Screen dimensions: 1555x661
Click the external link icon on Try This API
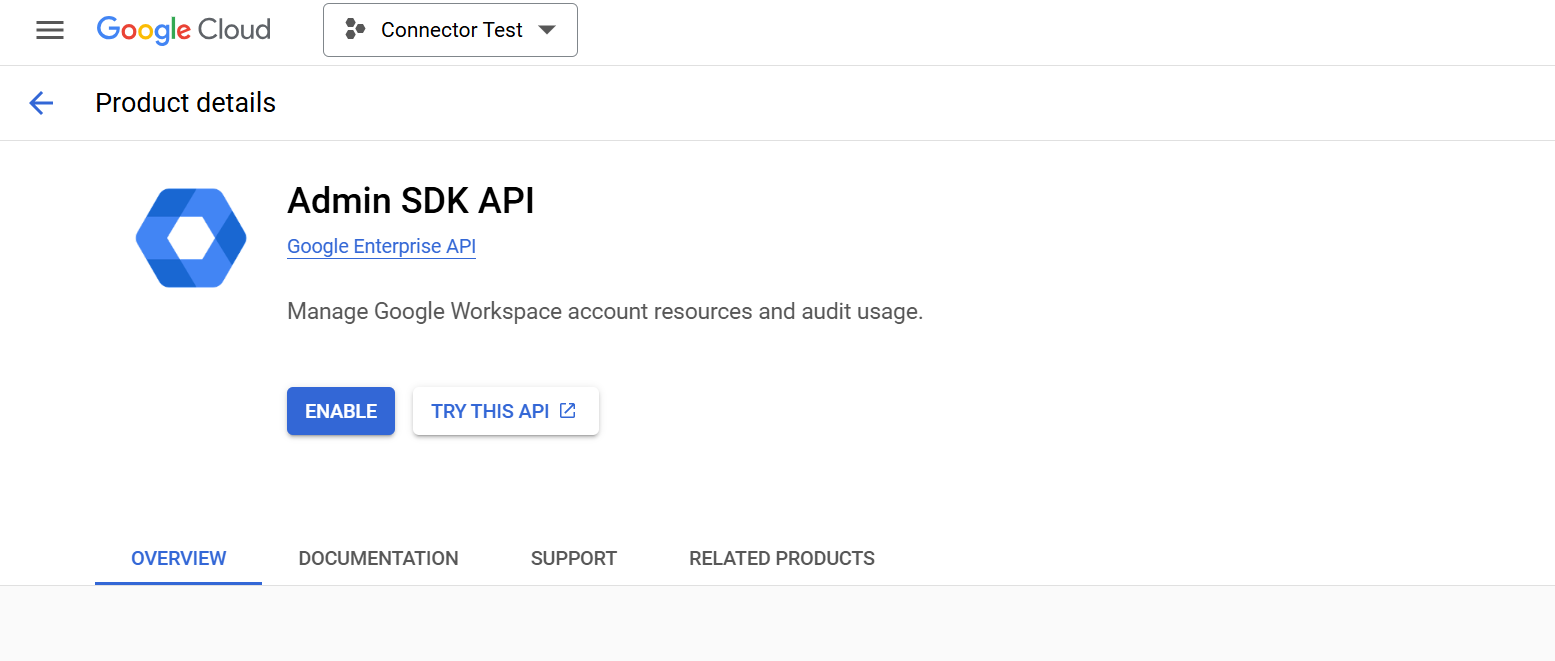click(x=568, y=410)
